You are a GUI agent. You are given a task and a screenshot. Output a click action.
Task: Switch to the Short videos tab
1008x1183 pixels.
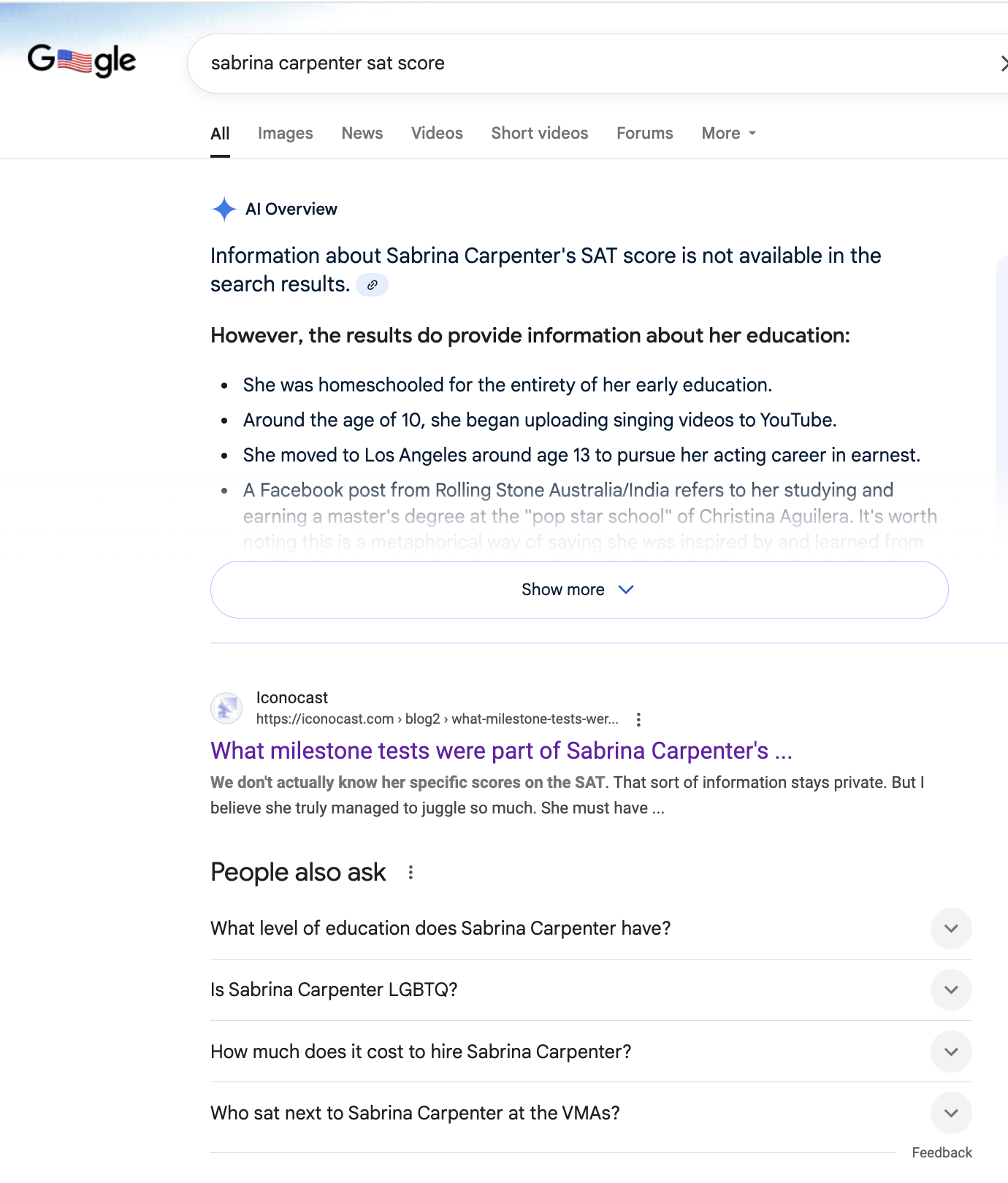pos(540,134)
